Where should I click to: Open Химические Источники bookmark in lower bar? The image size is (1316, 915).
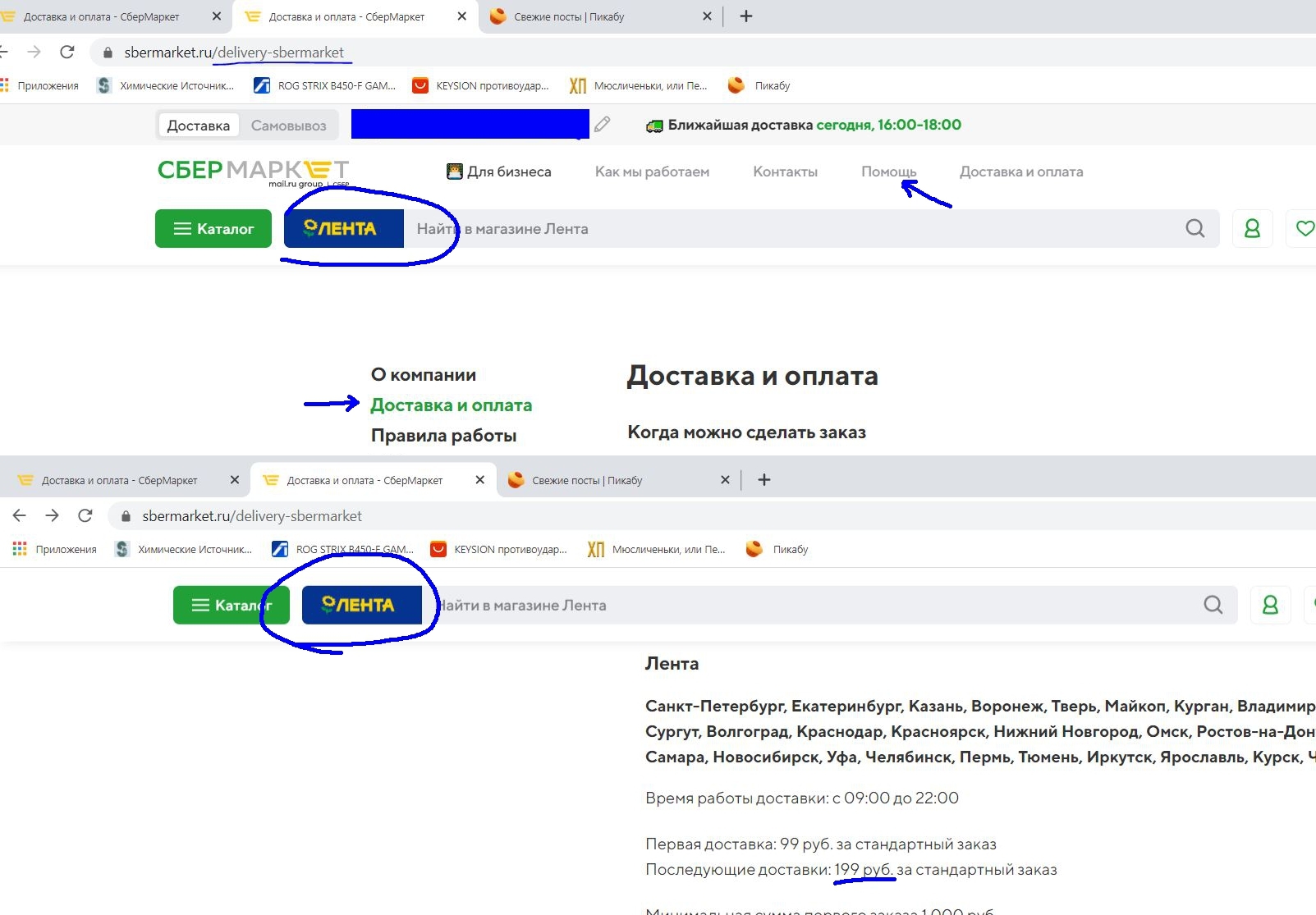(183, 549)
